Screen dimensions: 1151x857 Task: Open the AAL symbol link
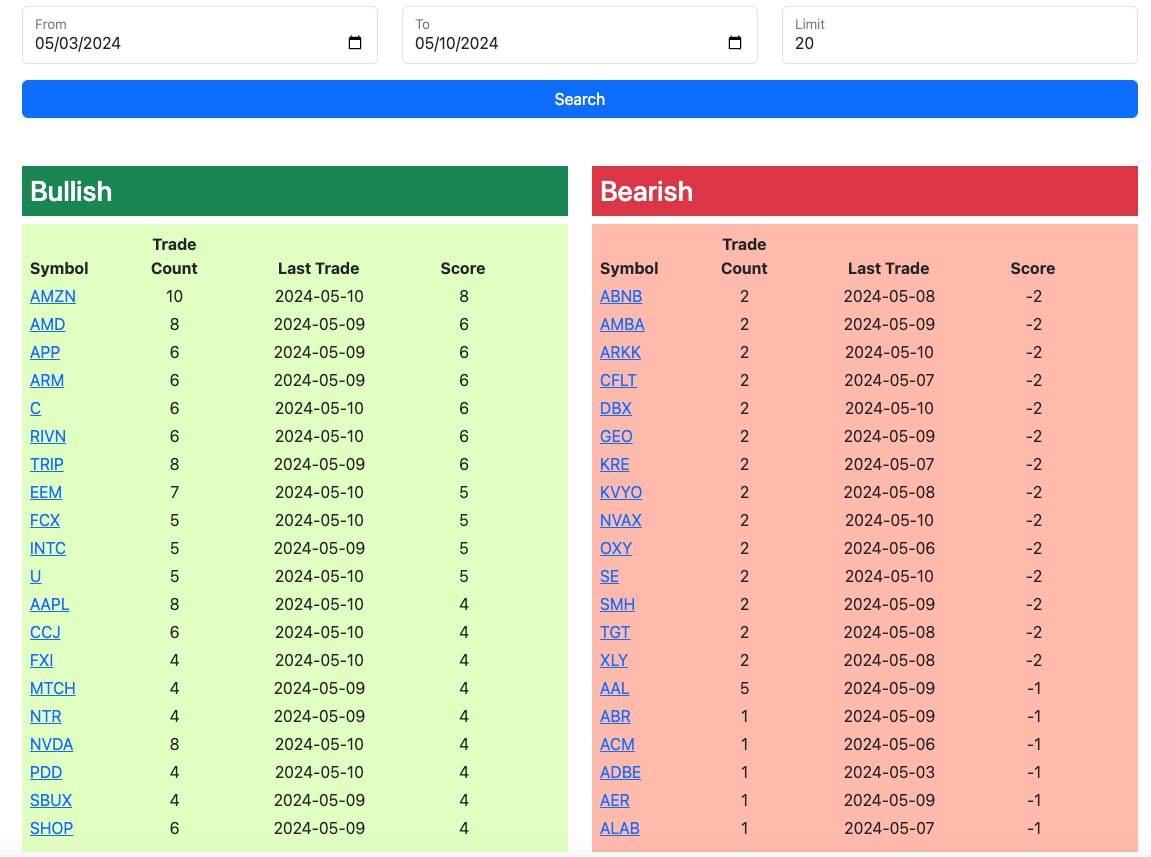point(614,688)
